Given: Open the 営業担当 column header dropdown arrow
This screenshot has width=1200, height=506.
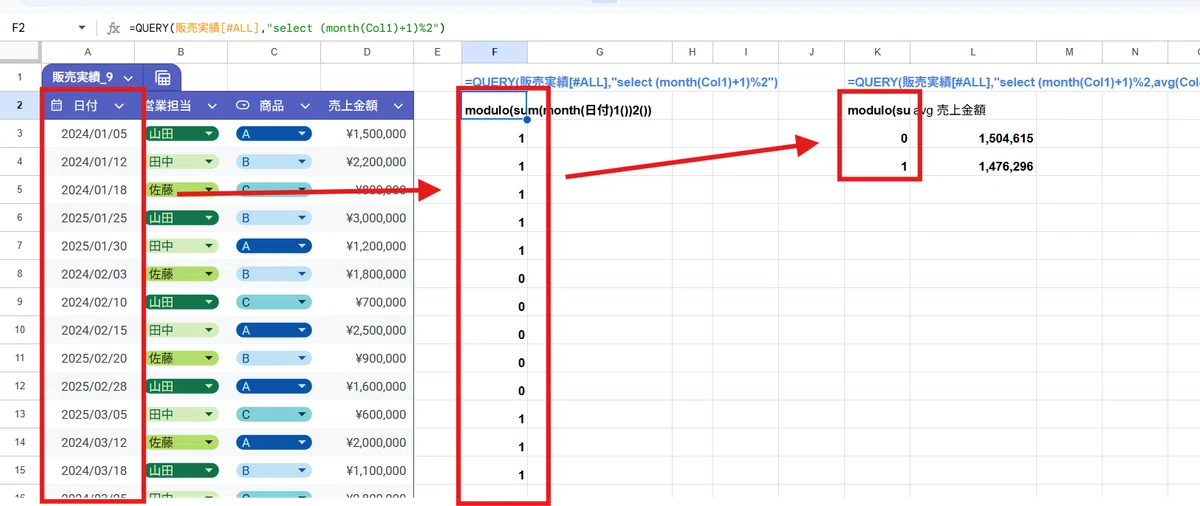Looking at the screenshot, I should coord(212,105).
